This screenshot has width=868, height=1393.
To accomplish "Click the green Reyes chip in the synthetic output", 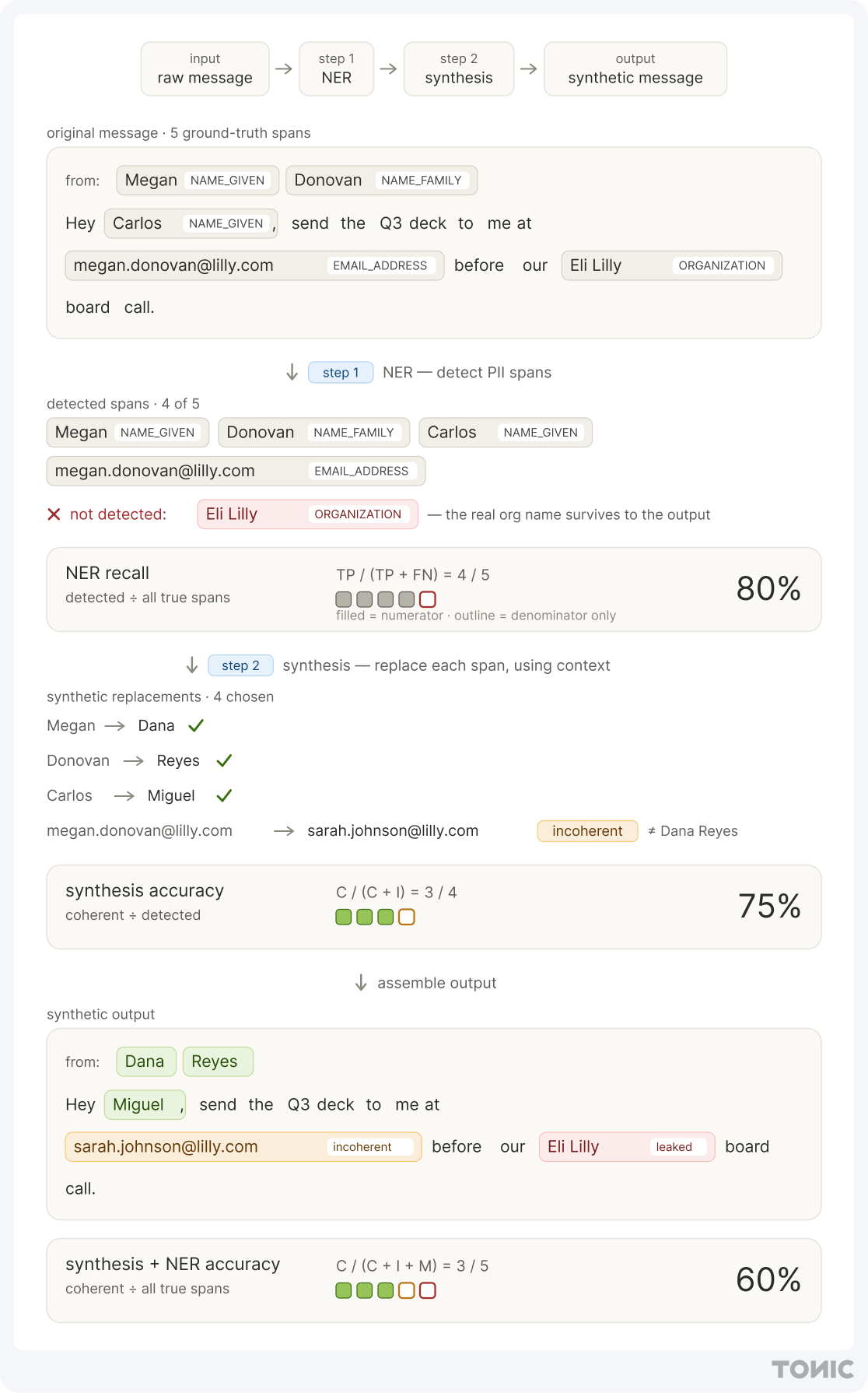I will [218, 1061].
